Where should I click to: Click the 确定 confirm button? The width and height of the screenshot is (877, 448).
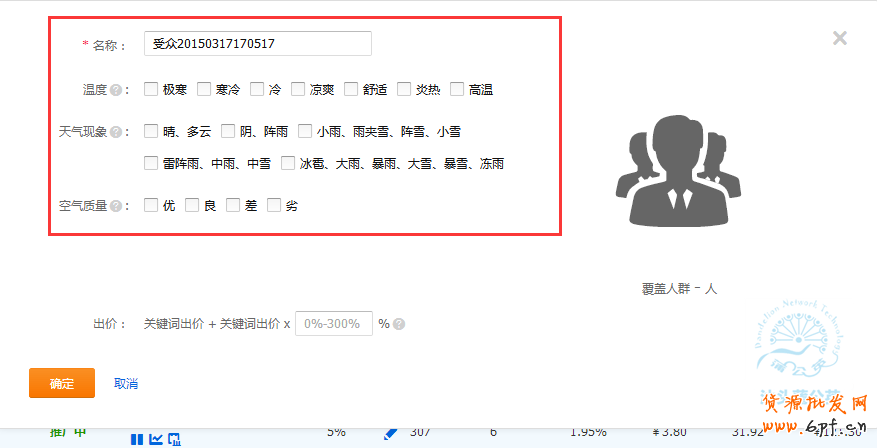62,383
